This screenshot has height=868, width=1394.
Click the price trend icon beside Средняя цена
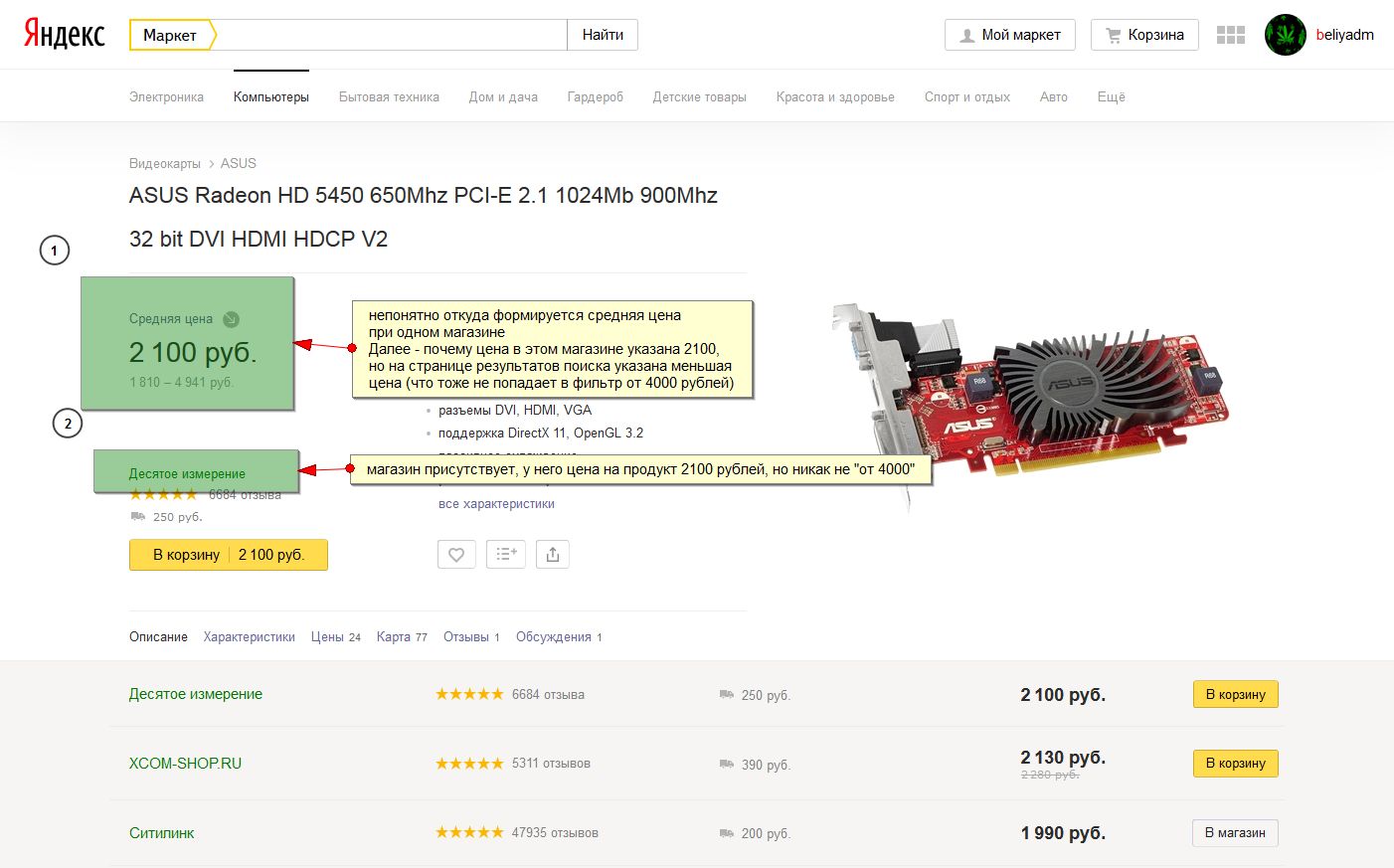(231, 319)
